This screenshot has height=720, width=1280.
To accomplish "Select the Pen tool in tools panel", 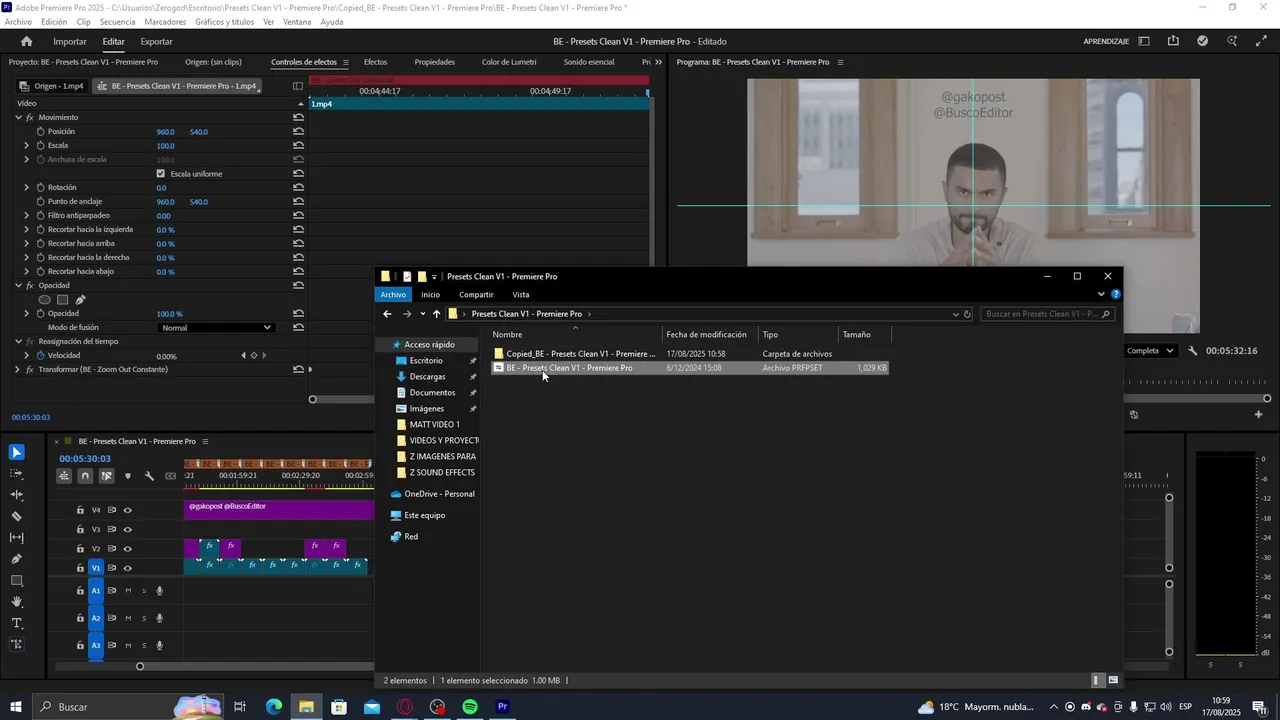I will (x=17, y=560).
